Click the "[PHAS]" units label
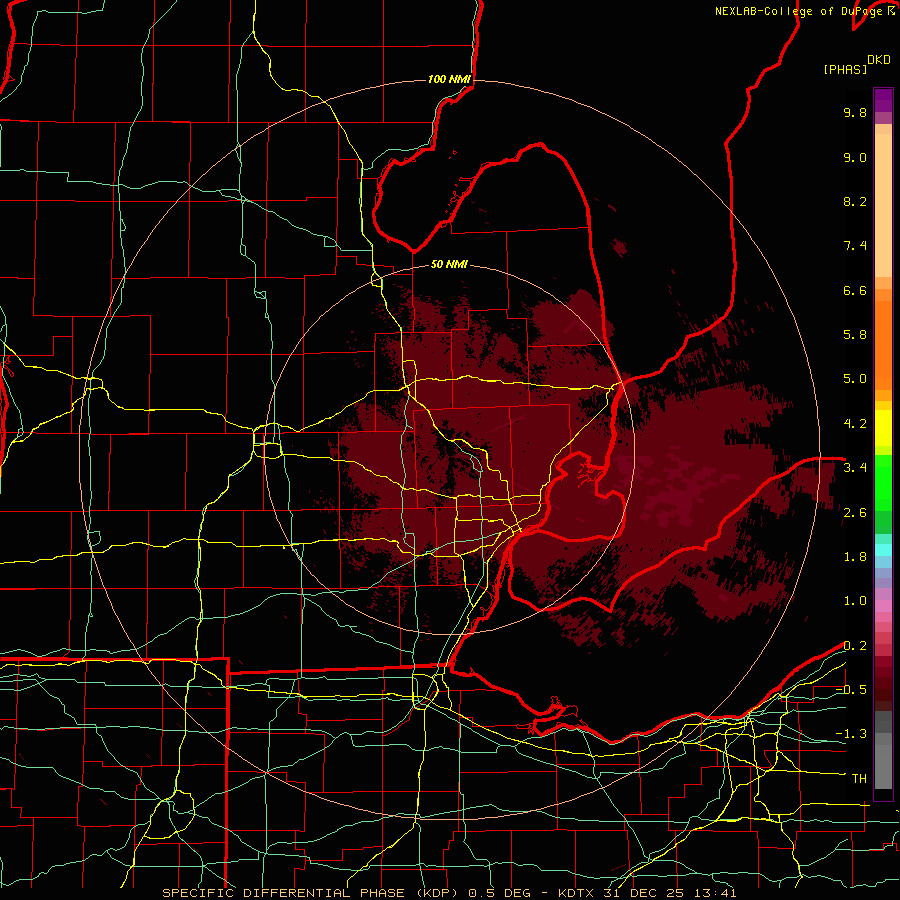900x900 pixels. 845,69
